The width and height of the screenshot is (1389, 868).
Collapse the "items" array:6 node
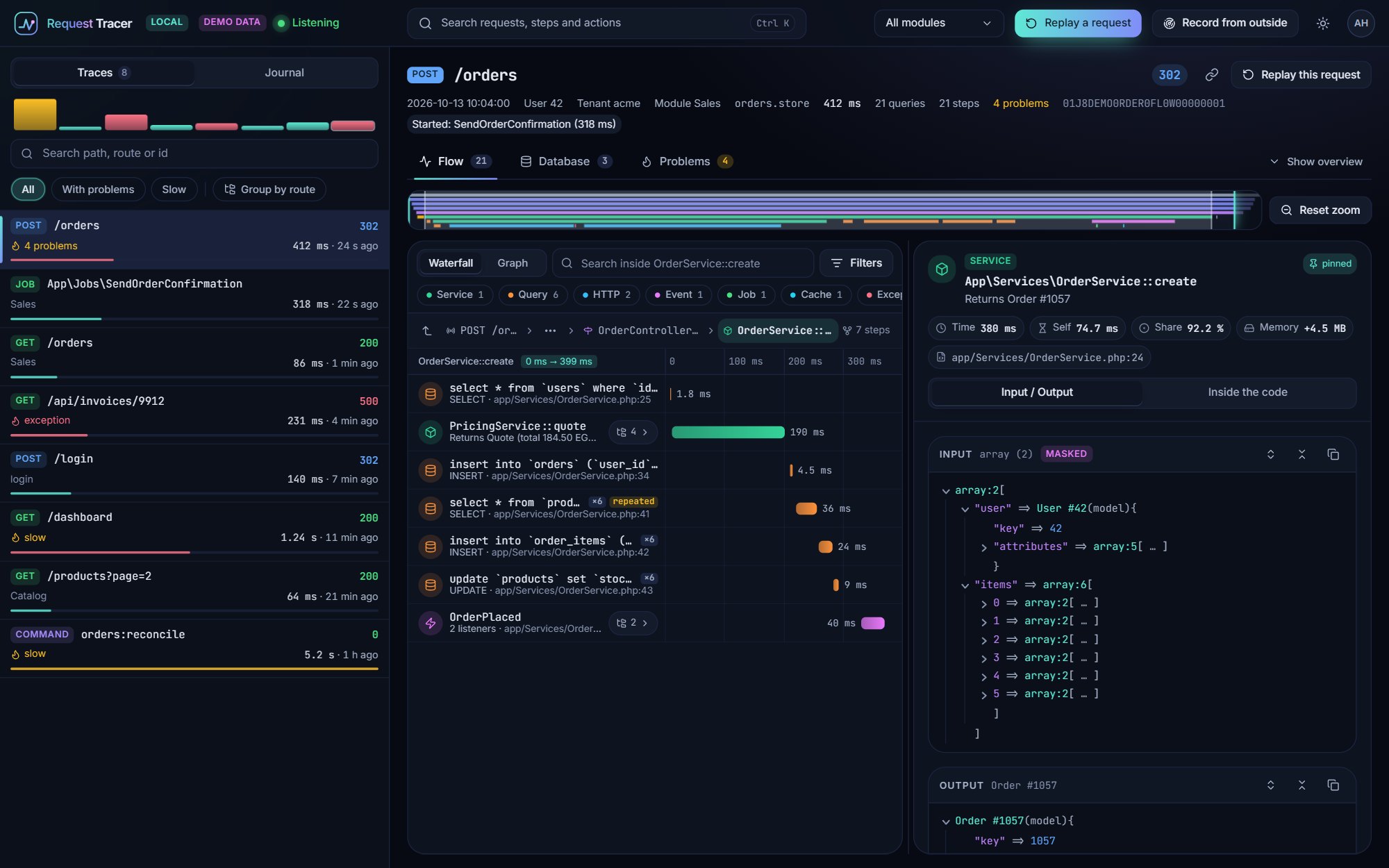965,585
